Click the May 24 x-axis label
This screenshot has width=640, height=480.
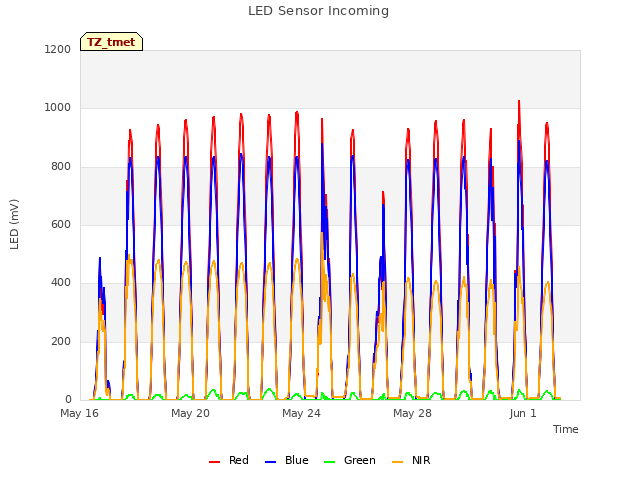[x=301, y=413]
